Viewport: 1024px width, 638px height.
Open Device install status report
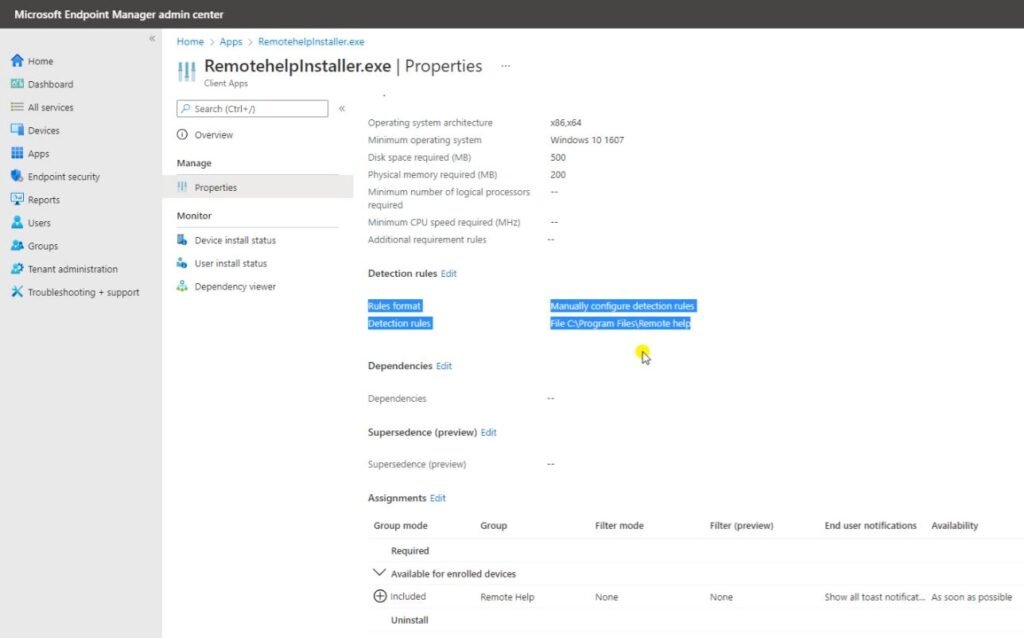click(235, 240)
